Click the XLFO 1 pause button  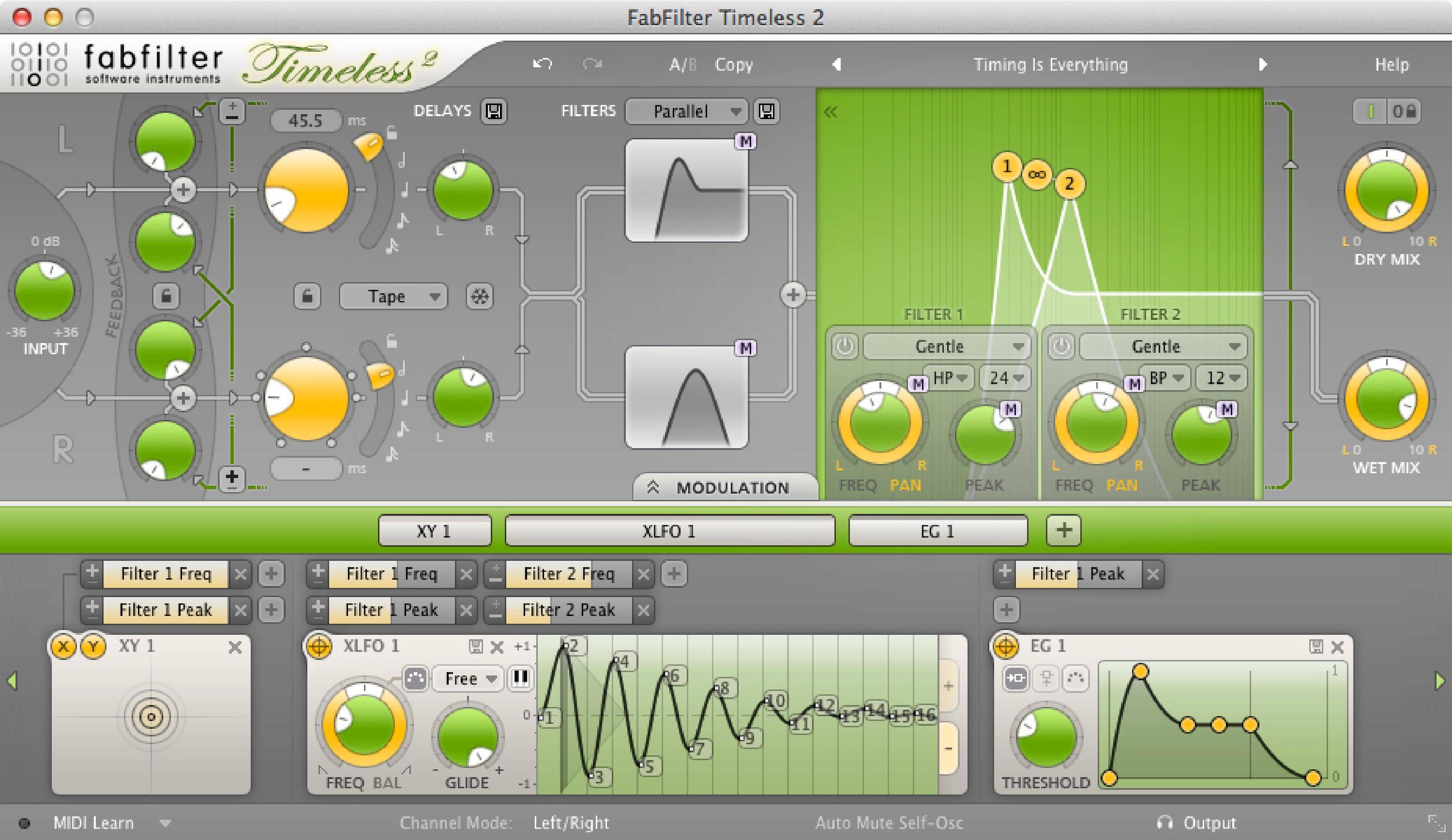520,678
